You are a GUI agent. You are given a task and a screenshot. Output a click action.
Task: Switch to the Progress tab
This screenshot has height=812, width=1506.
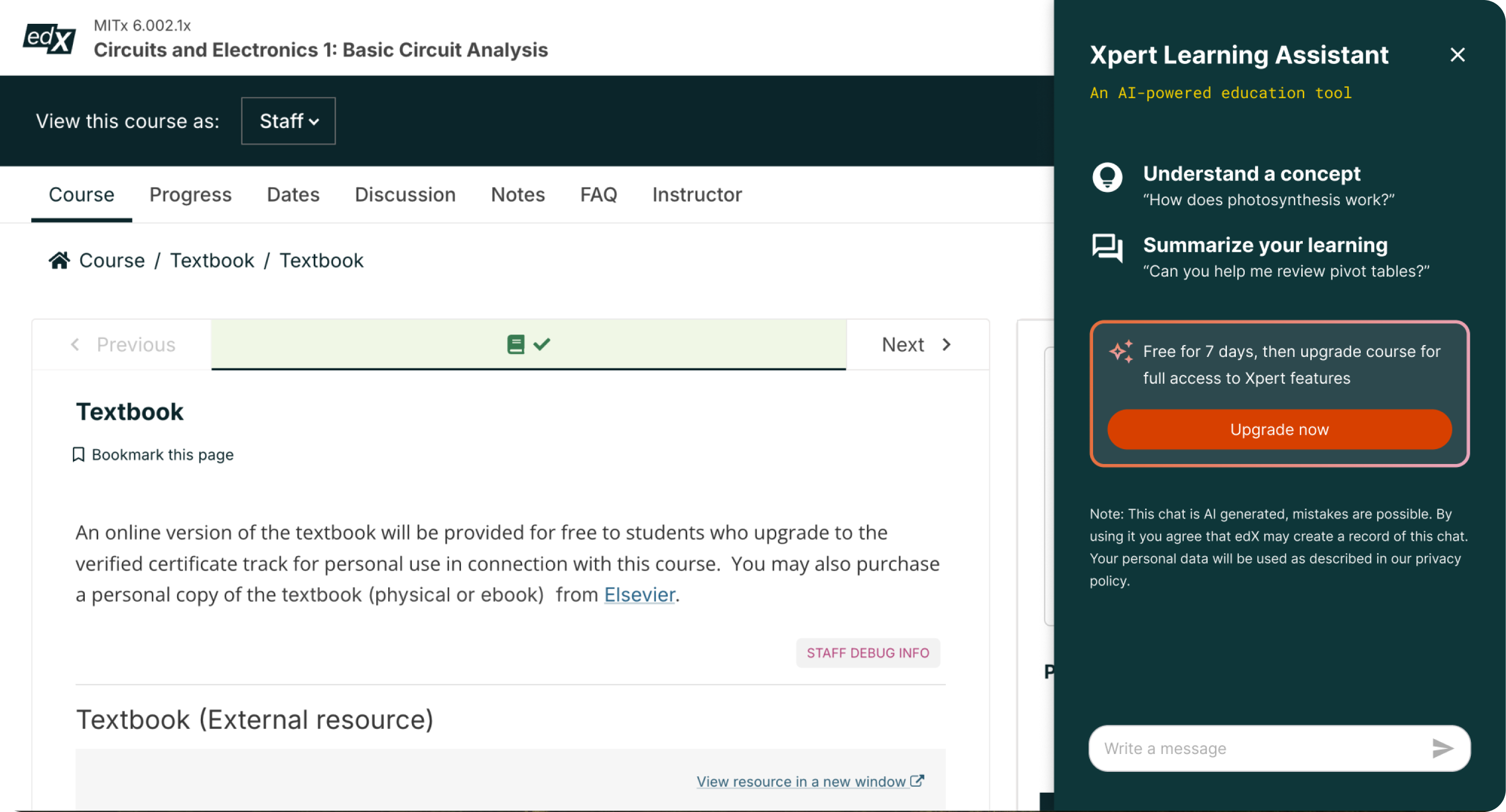(190, 195)
